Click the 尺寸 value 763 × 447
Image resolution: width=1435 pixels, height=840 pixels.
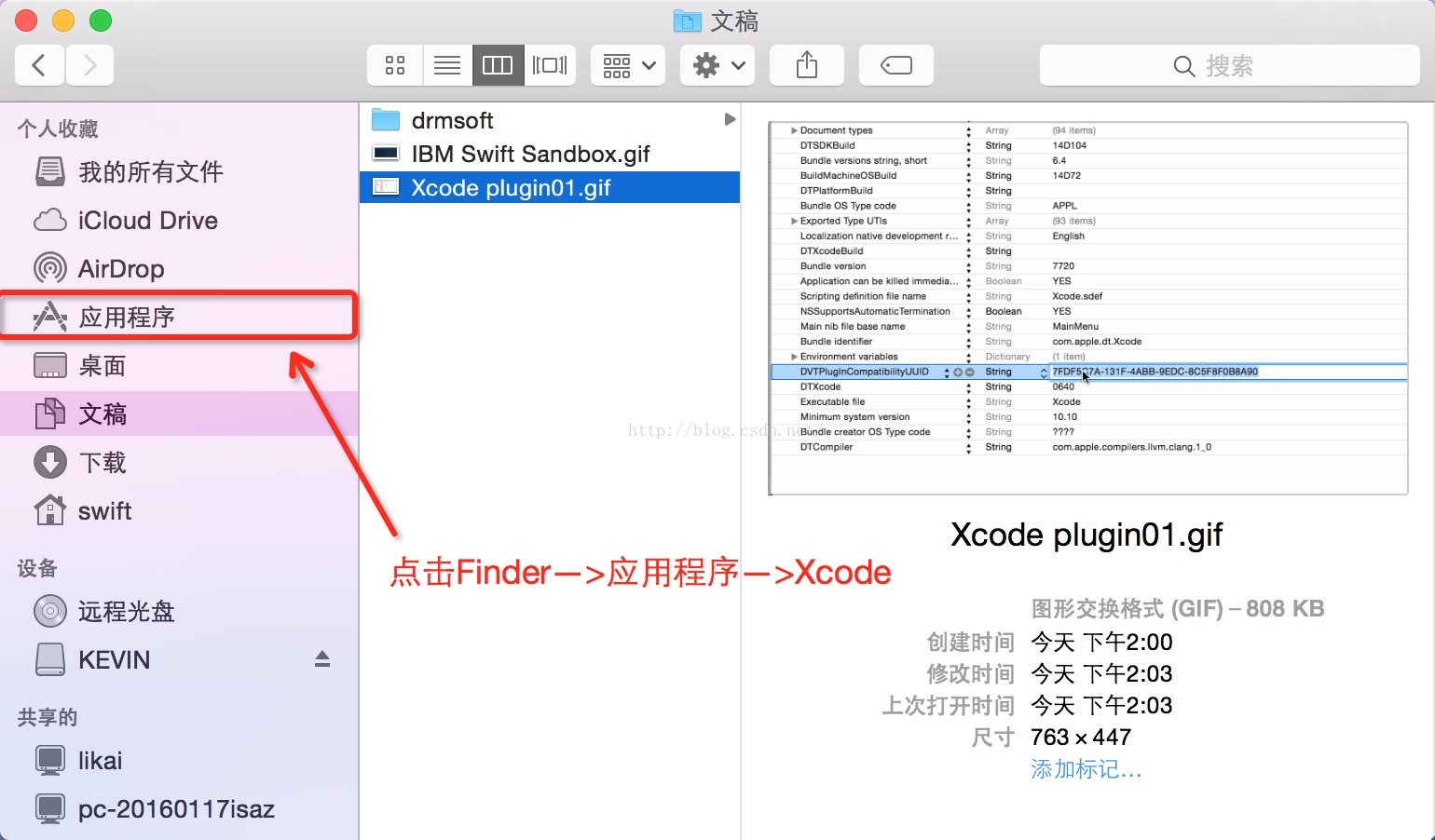[1081, 738]
